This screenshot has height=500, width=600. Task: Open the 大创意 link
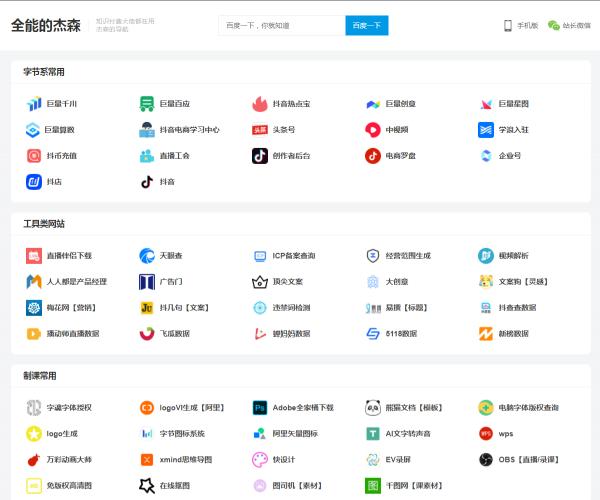(397, 282)
